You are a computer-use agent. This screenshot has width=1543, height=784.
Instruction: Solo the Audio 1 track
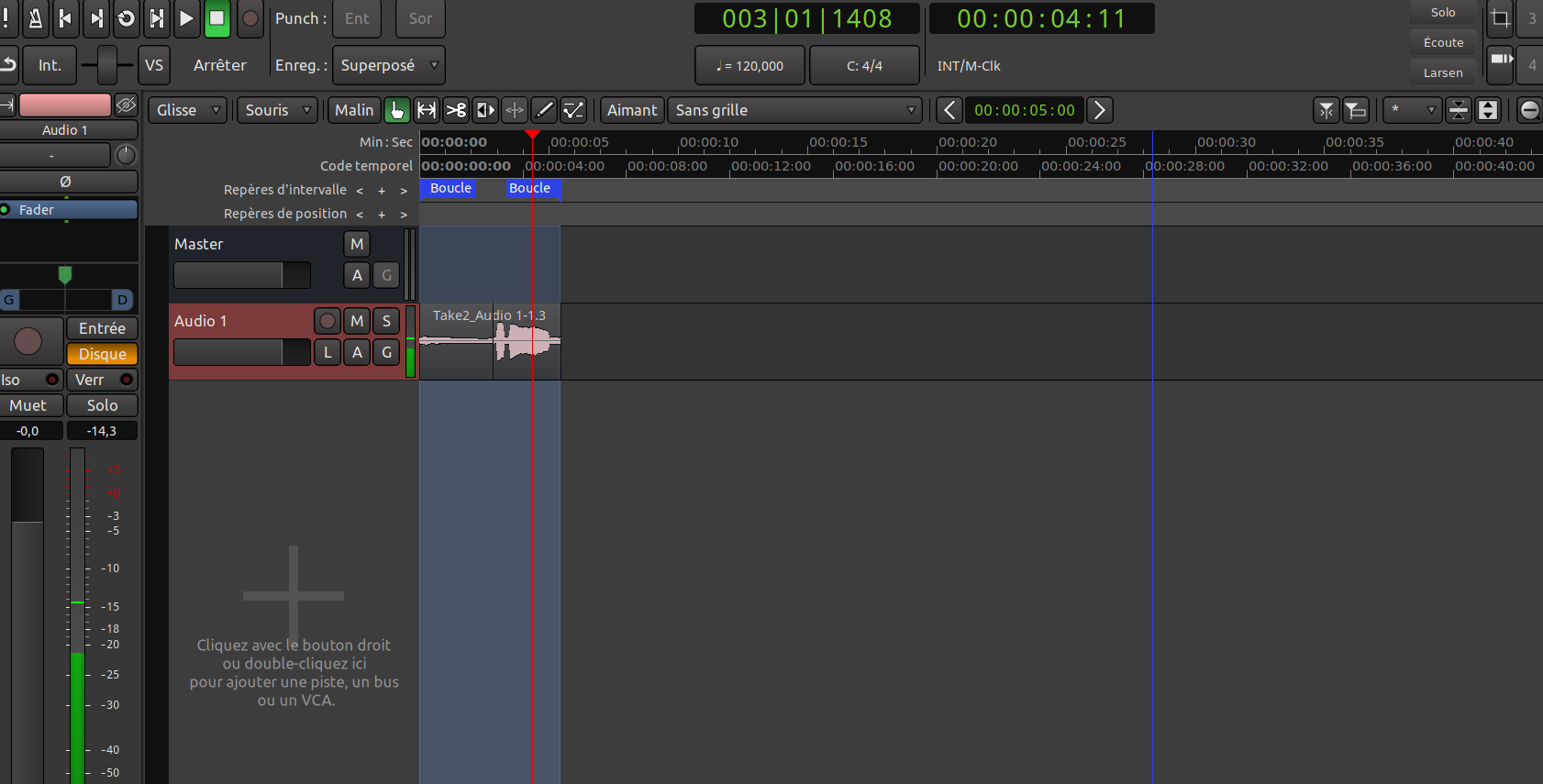pyautogui.click(x=386, y=321)
